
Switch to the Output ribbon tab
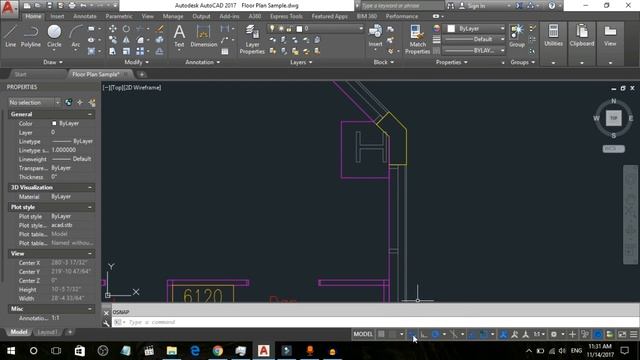201,16
